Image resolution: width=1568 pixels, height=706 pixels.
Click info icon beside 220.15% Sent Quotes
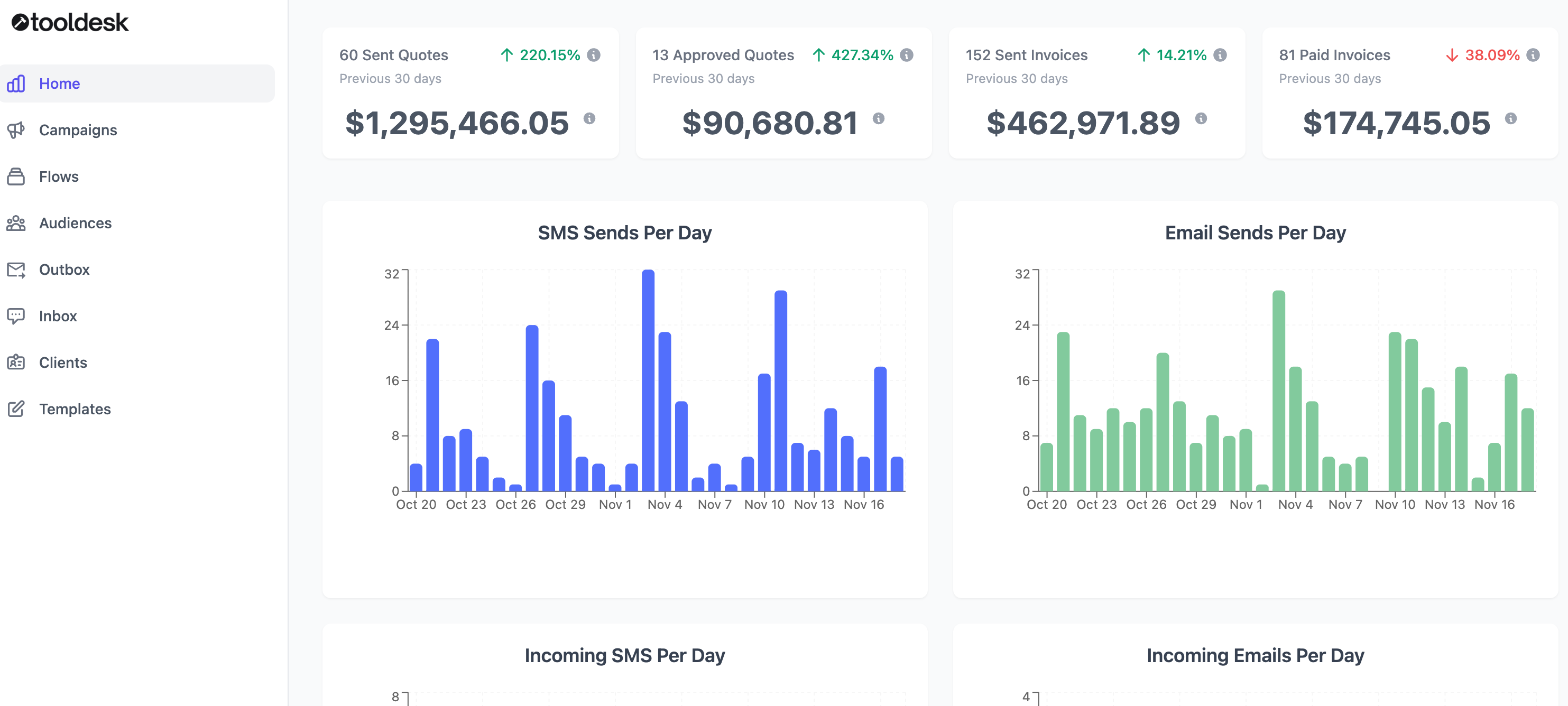(x=594, y=55)
